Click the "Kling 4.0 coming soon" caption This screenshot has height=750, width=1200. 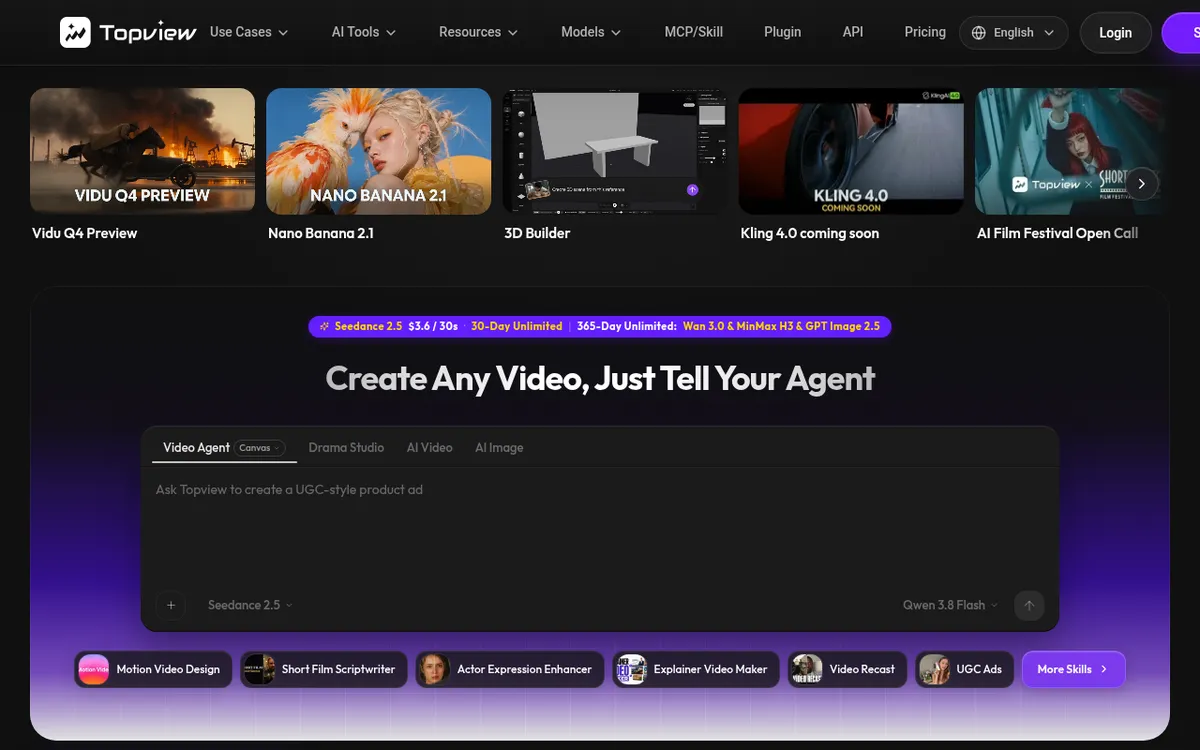tap(810, 233)
